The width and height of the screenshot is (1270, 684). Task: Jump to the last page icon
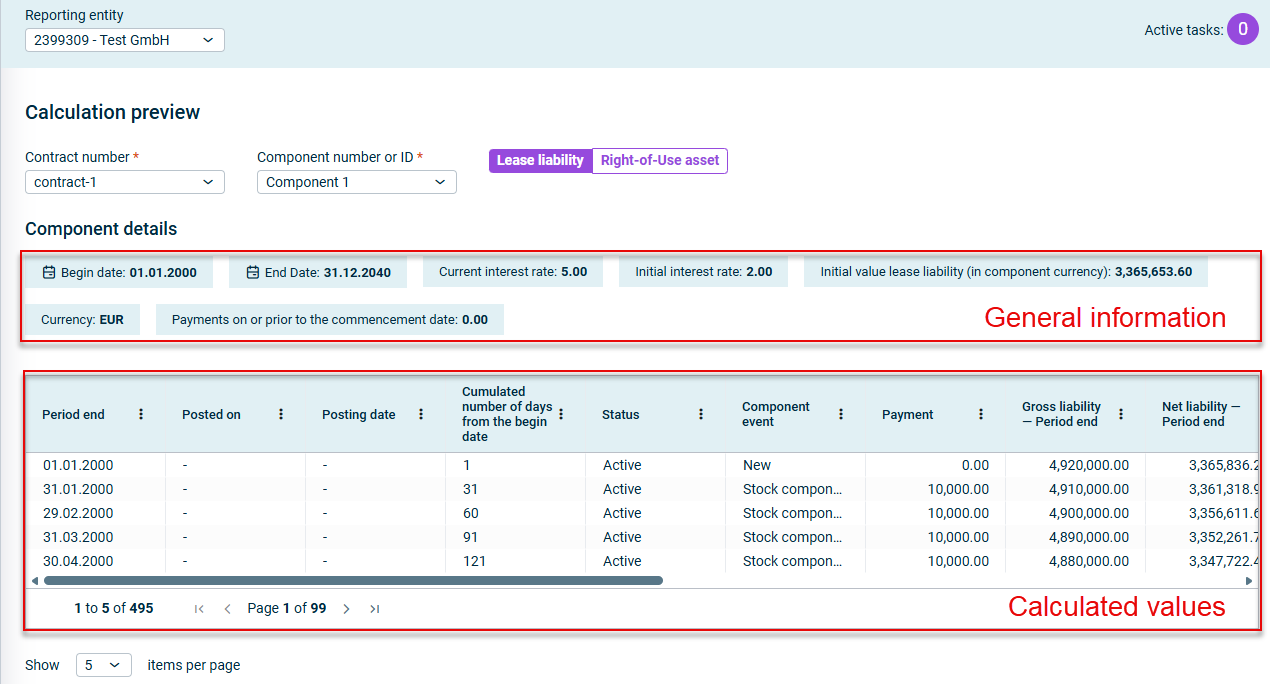[x=374, y=608]
